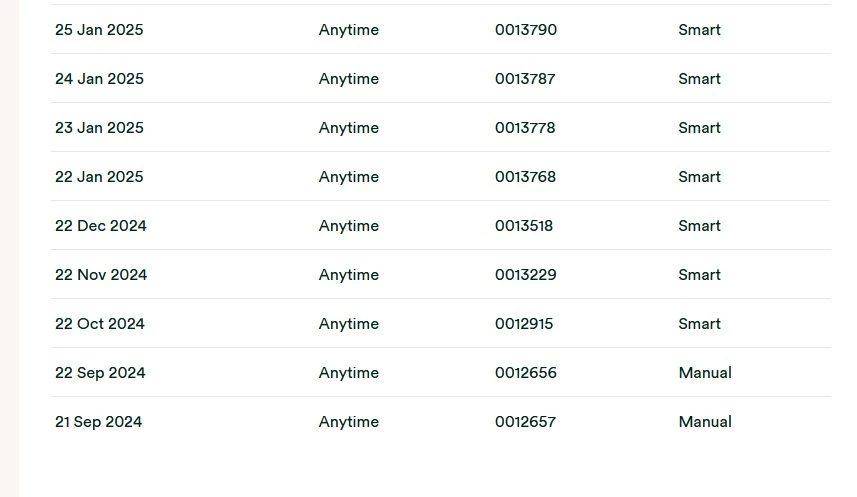The height and width of the screenshot is (497, 857).
Task: Click Manual type in 22 Sep 2024 row
Action: click(x=705, y=373)
